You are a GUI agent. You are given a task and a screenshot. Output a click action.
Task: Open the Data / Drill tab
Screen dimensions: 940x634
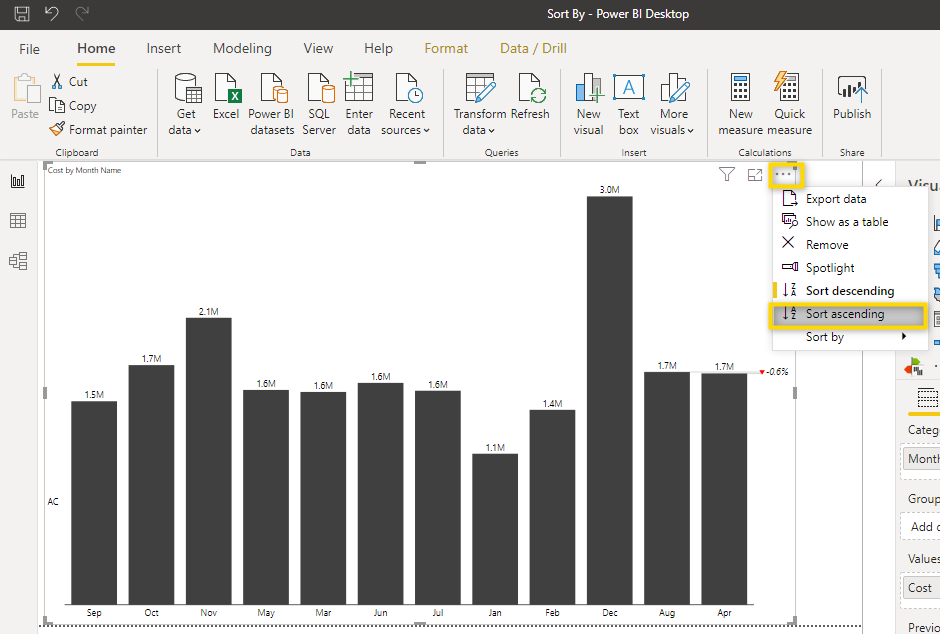(533, 47)
